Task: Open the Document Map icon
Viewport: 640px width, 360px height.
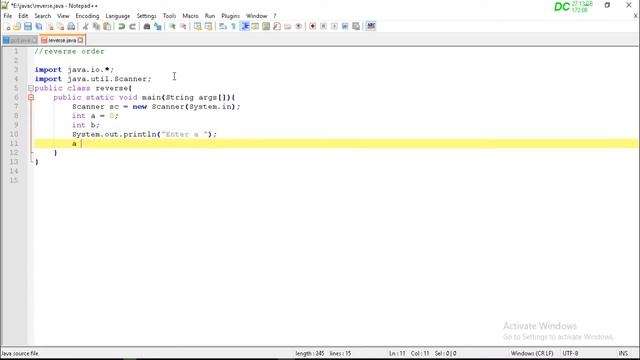Action: click(x=266, y=27)
